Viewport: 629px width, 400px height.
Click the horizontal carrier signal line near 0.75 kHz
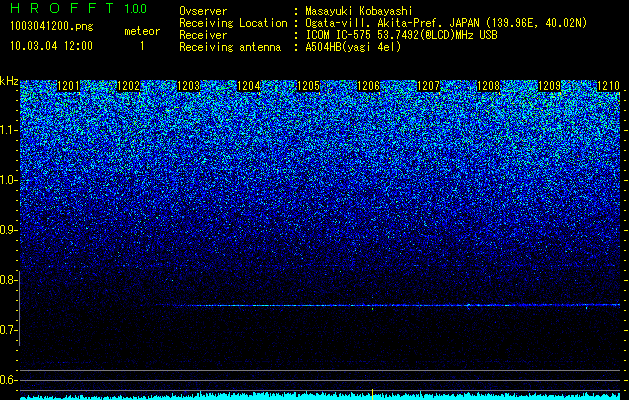click(x=387, y=305)
